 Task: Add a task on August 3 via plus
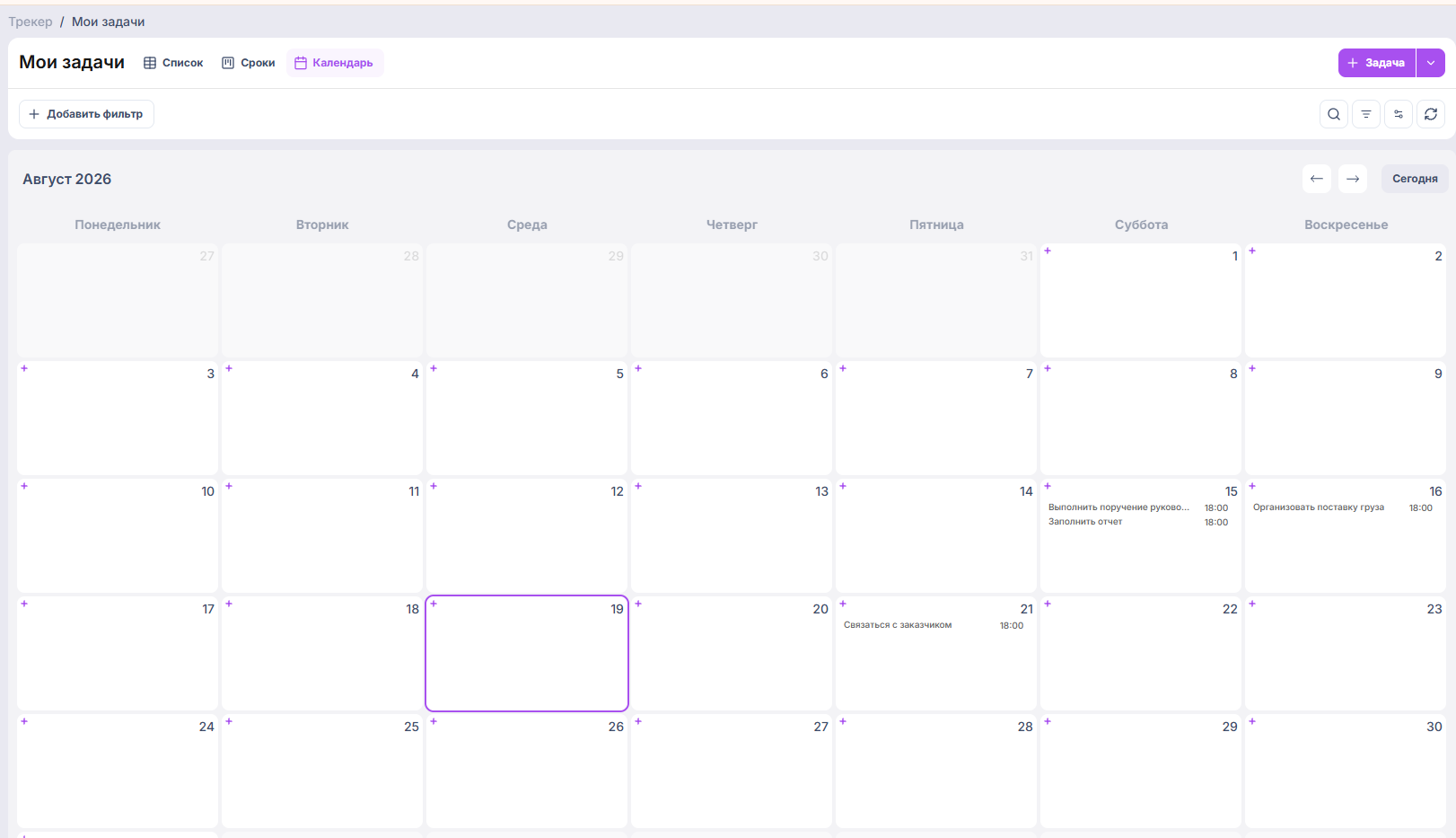click(24, 368)
